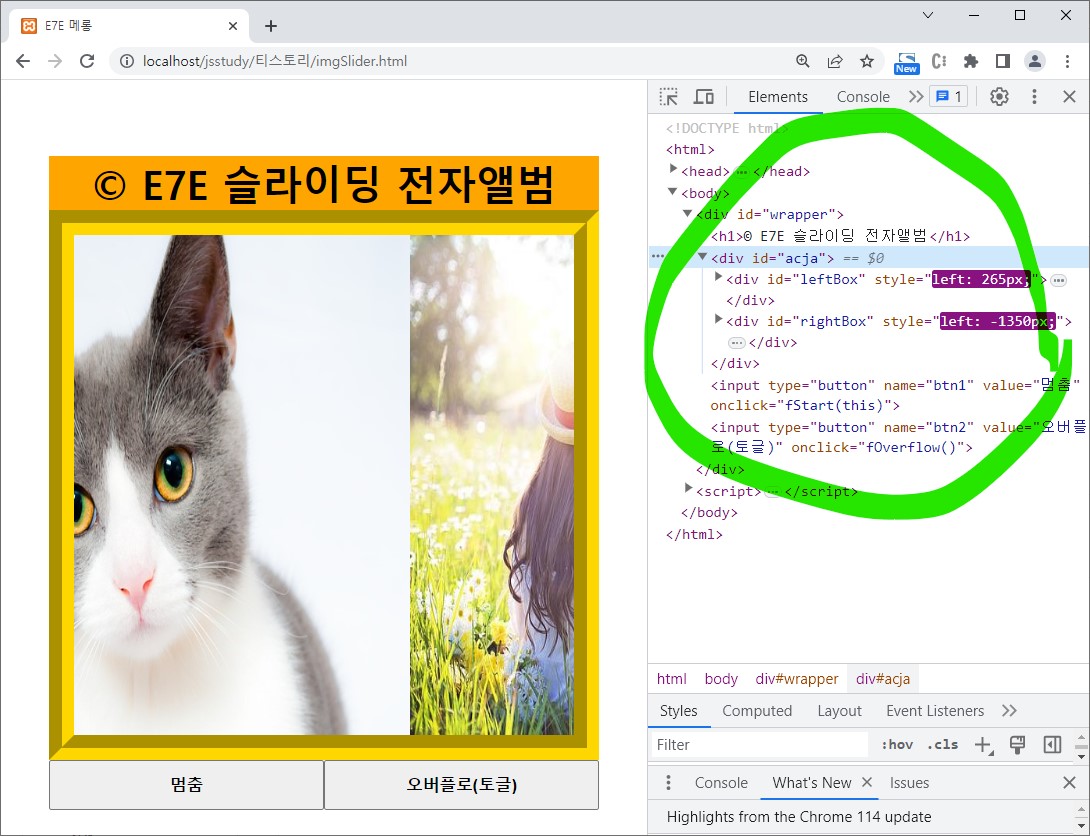Viewport: 1090px width, 836px height.
Task: Click the styles Filter input field
Action: (758, 744)
